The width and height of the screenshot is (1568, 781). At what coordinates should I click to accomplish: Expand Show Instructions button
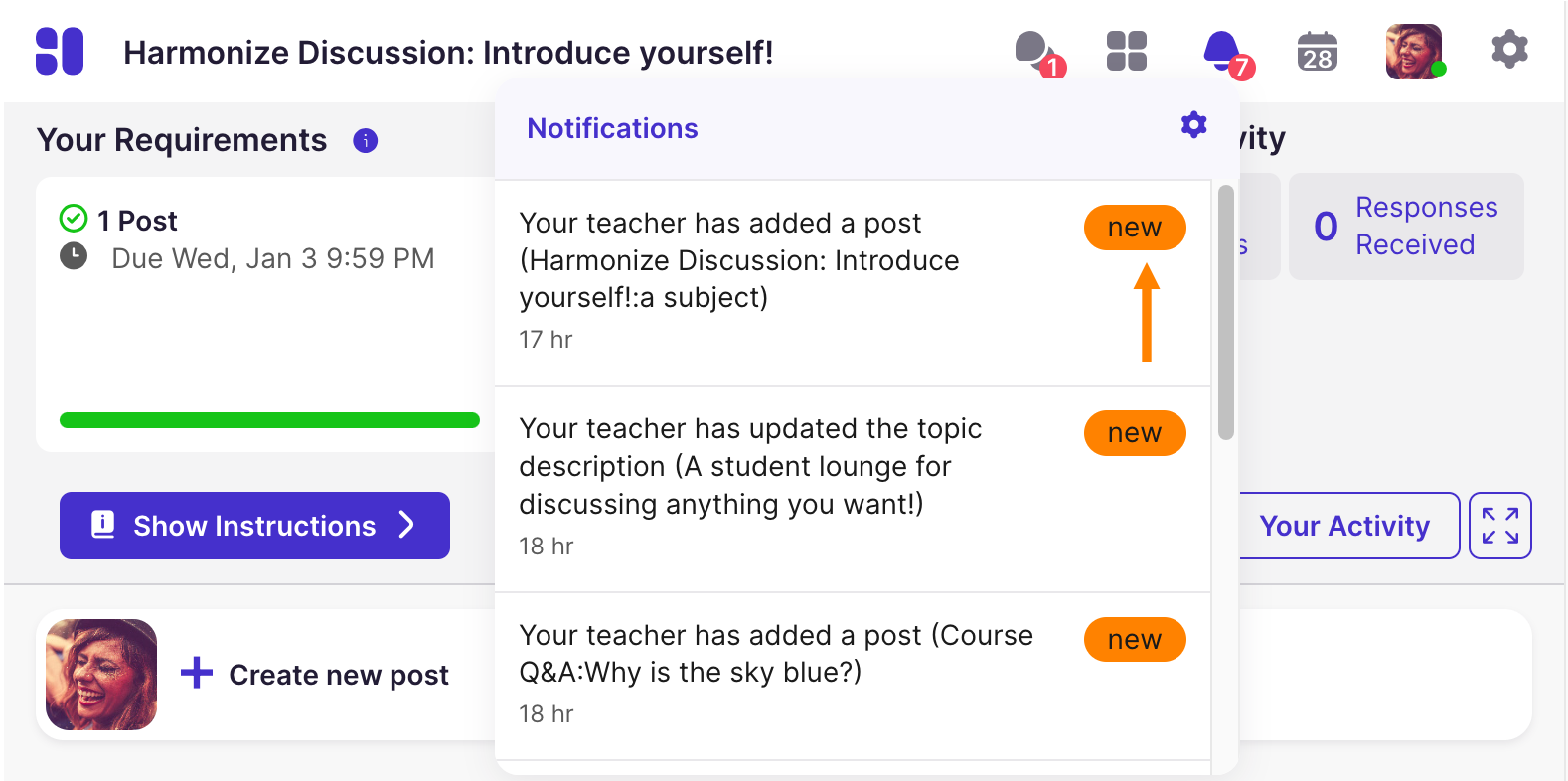tap(254, 526)
